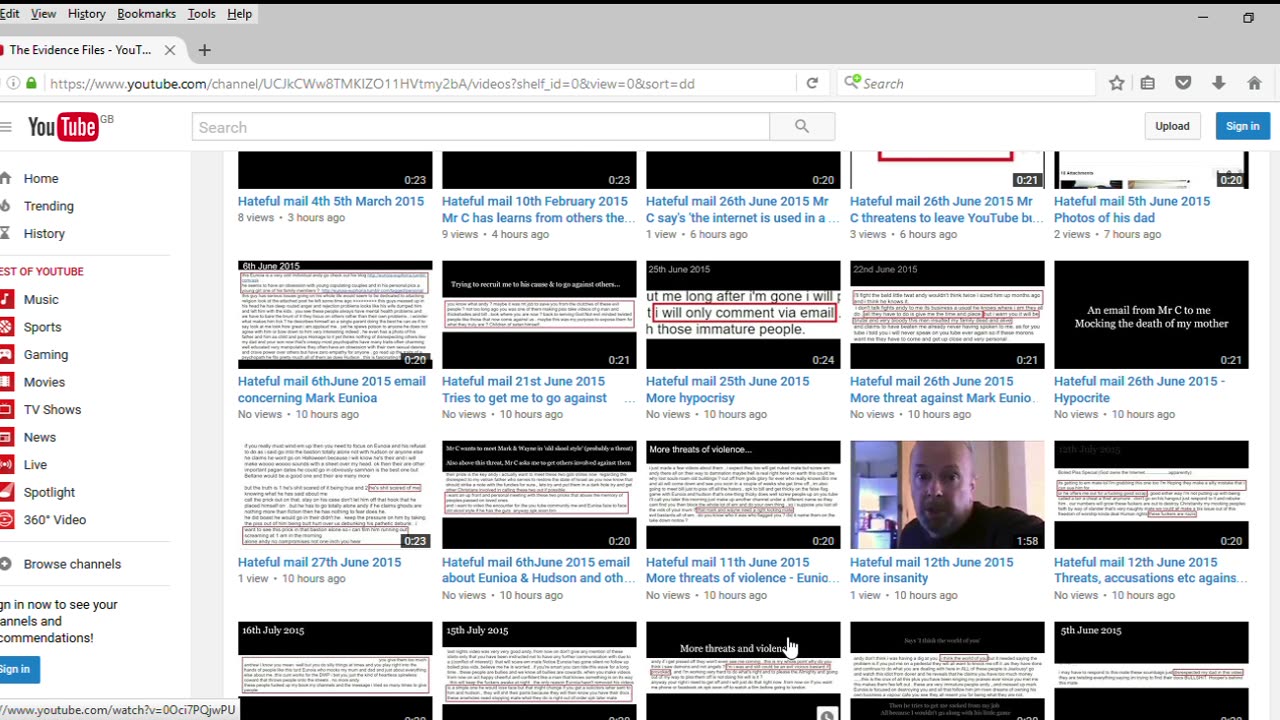The image size is (1280, 720).
Task: Open Hateful mail 26th June 2015 - Hypocrite title
Action: click(1139, 389)
